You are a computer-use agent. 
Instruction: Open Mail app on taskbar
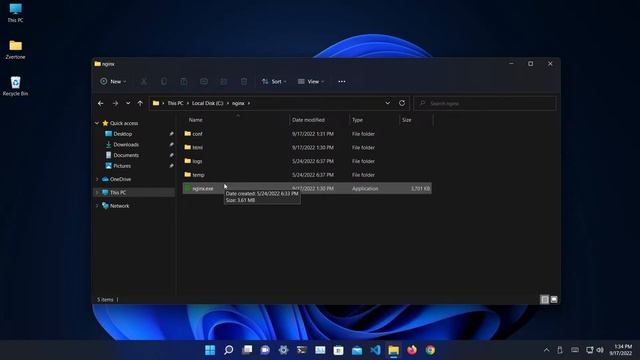click(357, 350)
